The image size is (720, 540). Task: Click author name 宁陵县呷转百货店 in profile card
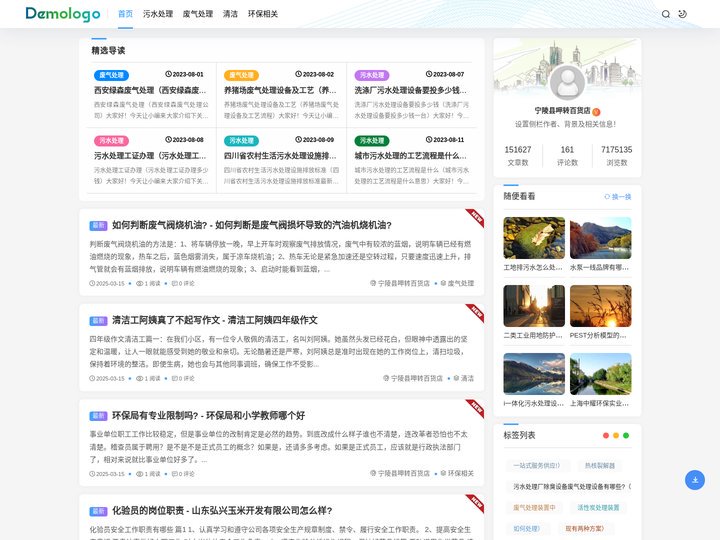pyautogui.click(x=562, y=111)
